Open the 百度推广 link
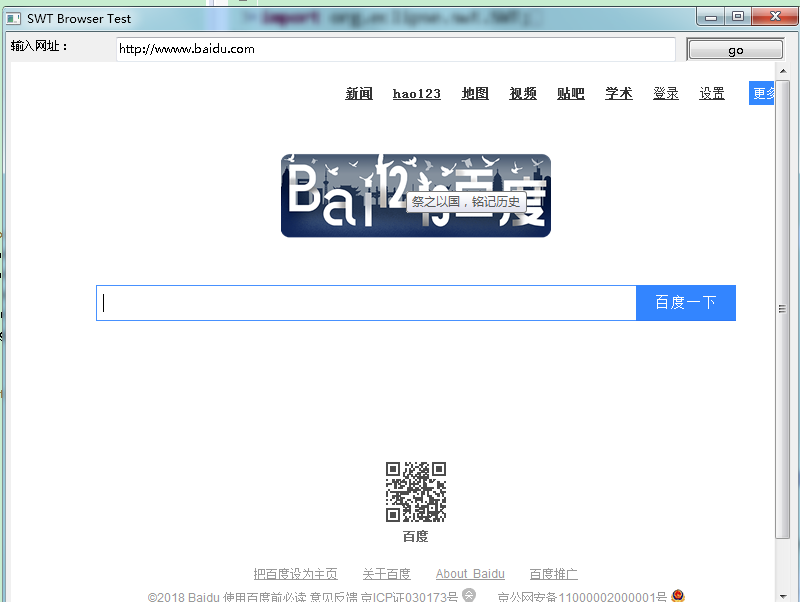800x602 pixels. (554, 574)
